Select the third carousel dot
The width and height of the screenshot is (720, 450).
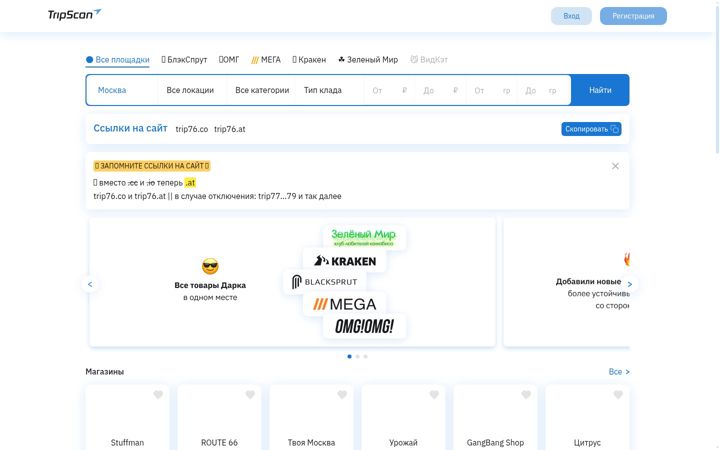coord(366,356)
